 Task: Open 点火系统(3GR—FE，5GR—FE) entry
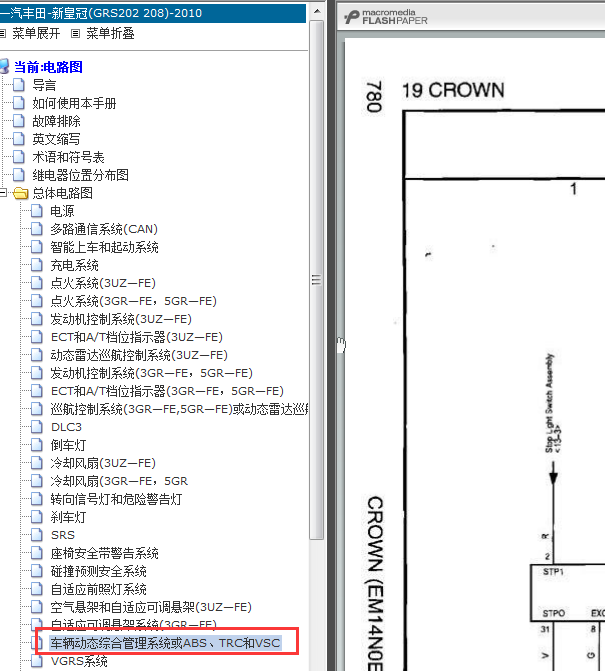pos(133,301)
